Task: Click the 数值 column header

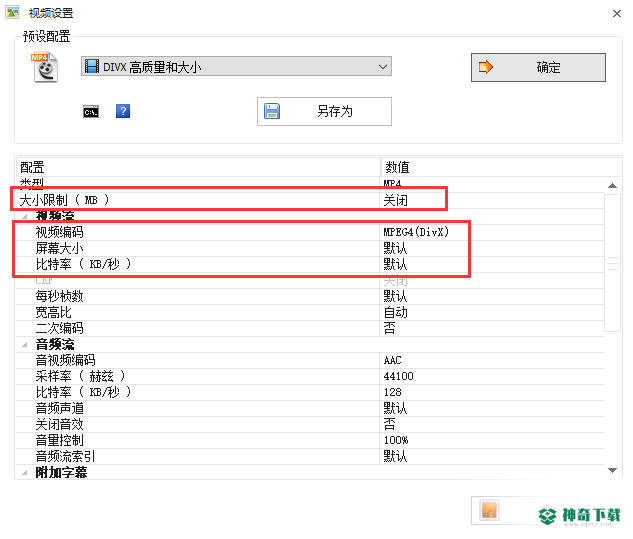Action: 501,167
